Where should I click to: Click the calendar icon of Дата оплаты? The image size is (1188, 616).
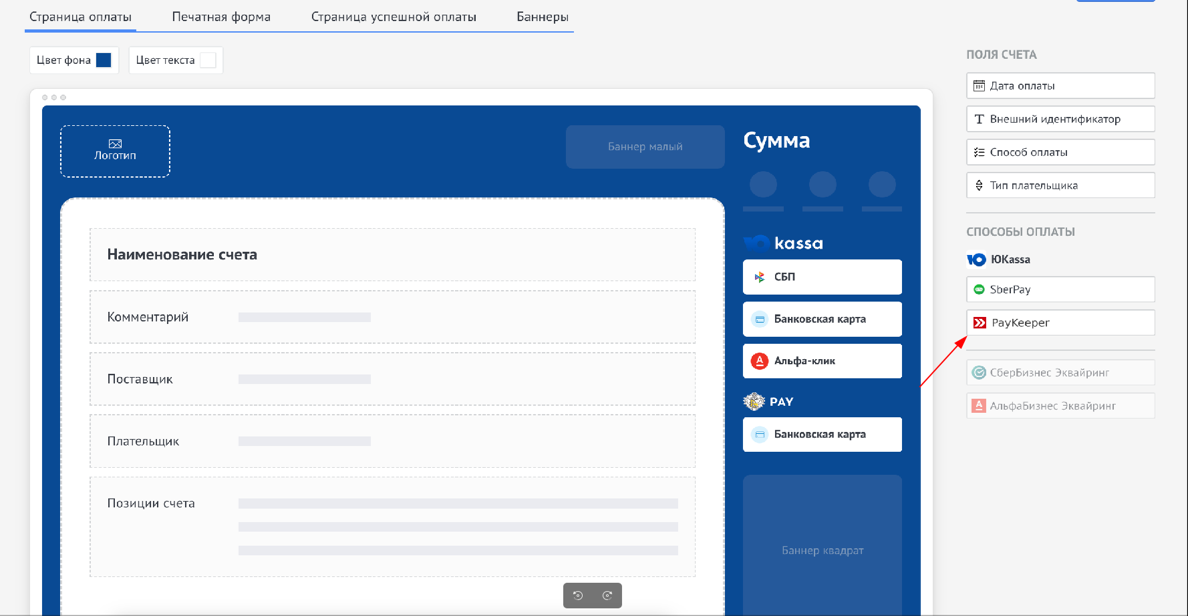[x=979, y=86]
